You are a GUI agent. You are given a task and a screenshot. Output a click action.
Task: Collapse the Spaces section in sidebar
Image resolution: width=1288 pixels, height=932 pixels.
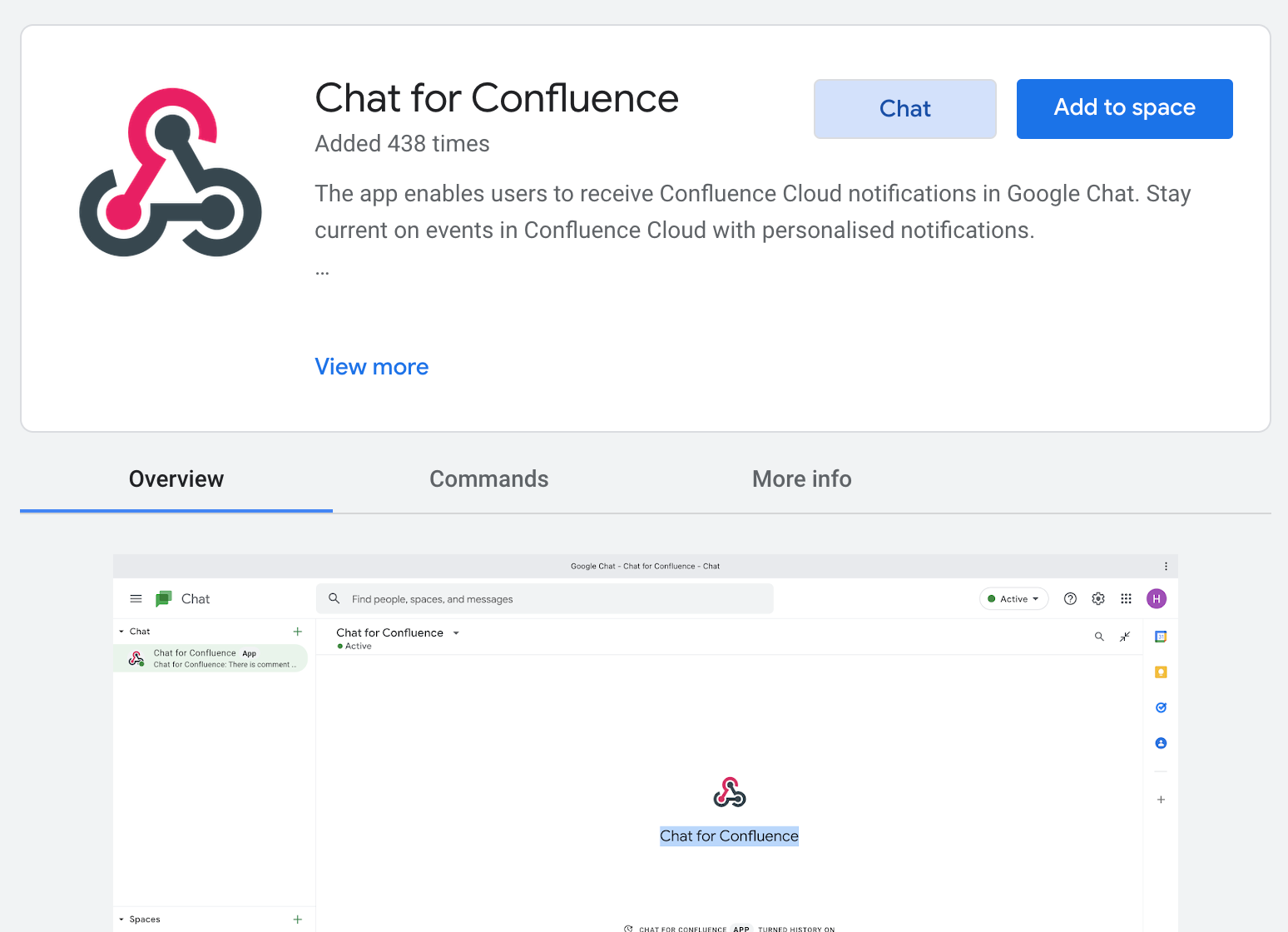tap(121, 920)
